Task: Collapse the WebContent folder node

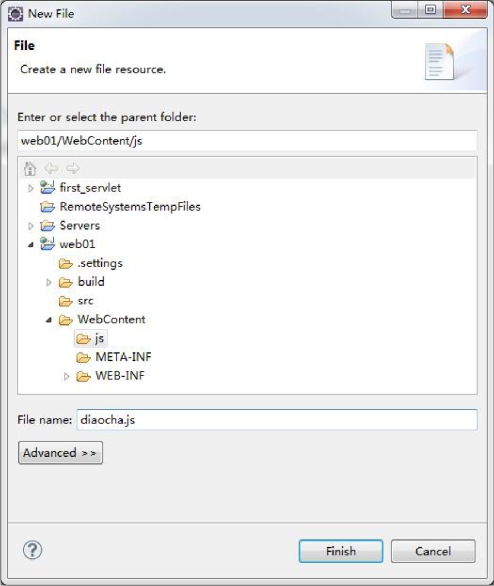Action: pos(49,320)
